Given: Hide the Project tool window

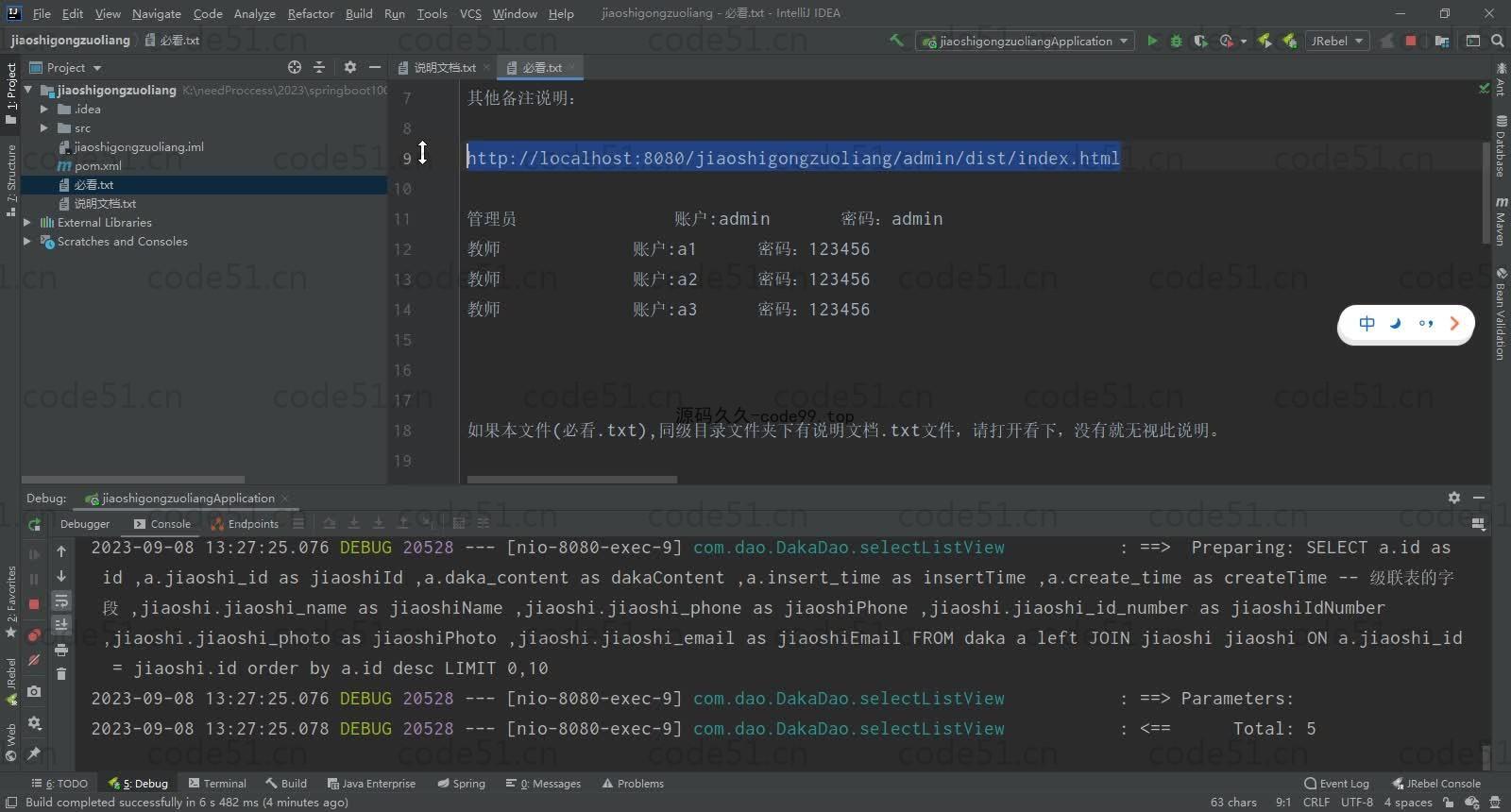Looking at the screenshot, I should pyautogui.click(x=375, y=67).
